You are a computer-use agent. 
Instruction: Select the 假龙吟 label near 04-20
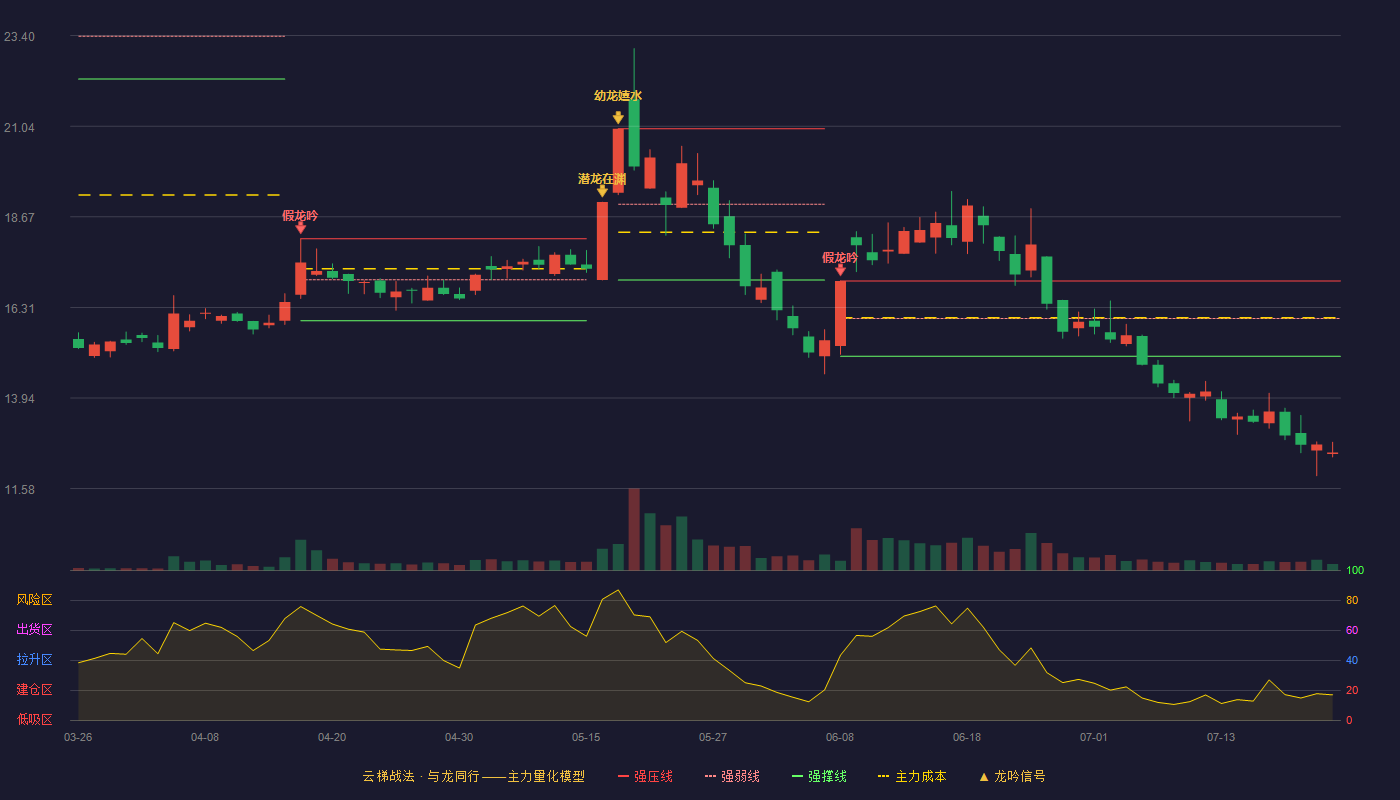point(300,215)
